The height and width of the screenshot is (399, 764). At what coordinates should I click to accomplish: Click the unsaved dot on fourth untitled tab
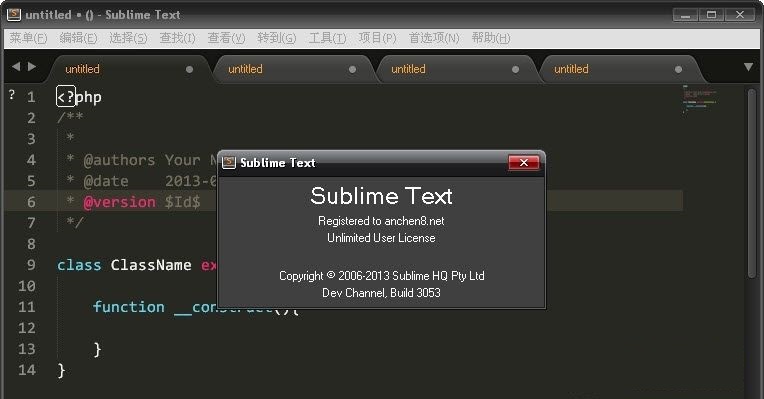pyautogui.click(x=678, y=70)
